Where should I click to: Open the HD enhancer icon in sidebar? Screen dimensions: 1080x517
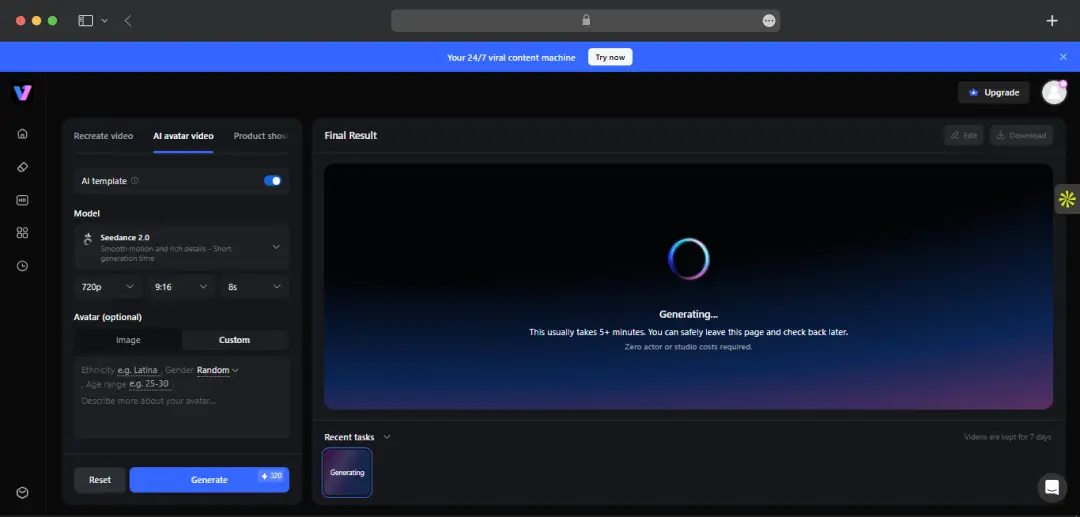(22, 200)
